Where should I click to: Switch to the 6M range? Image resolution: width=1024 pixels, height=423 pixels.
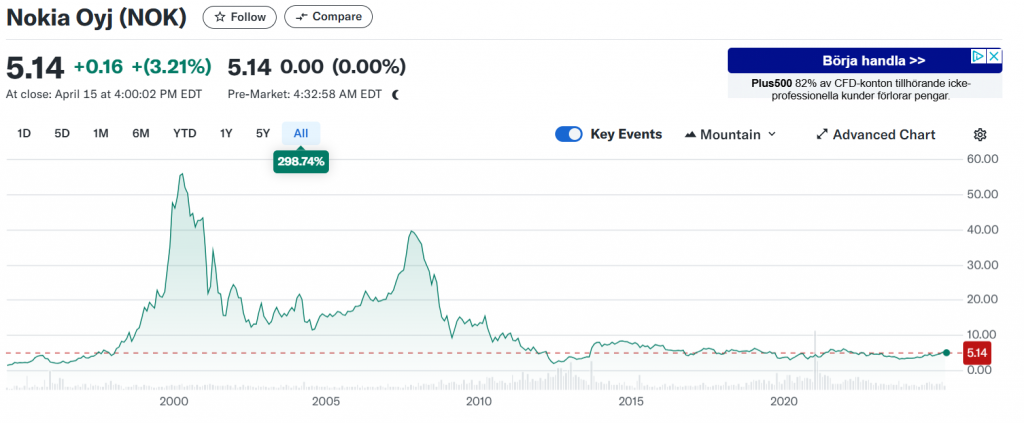point(141,133)
